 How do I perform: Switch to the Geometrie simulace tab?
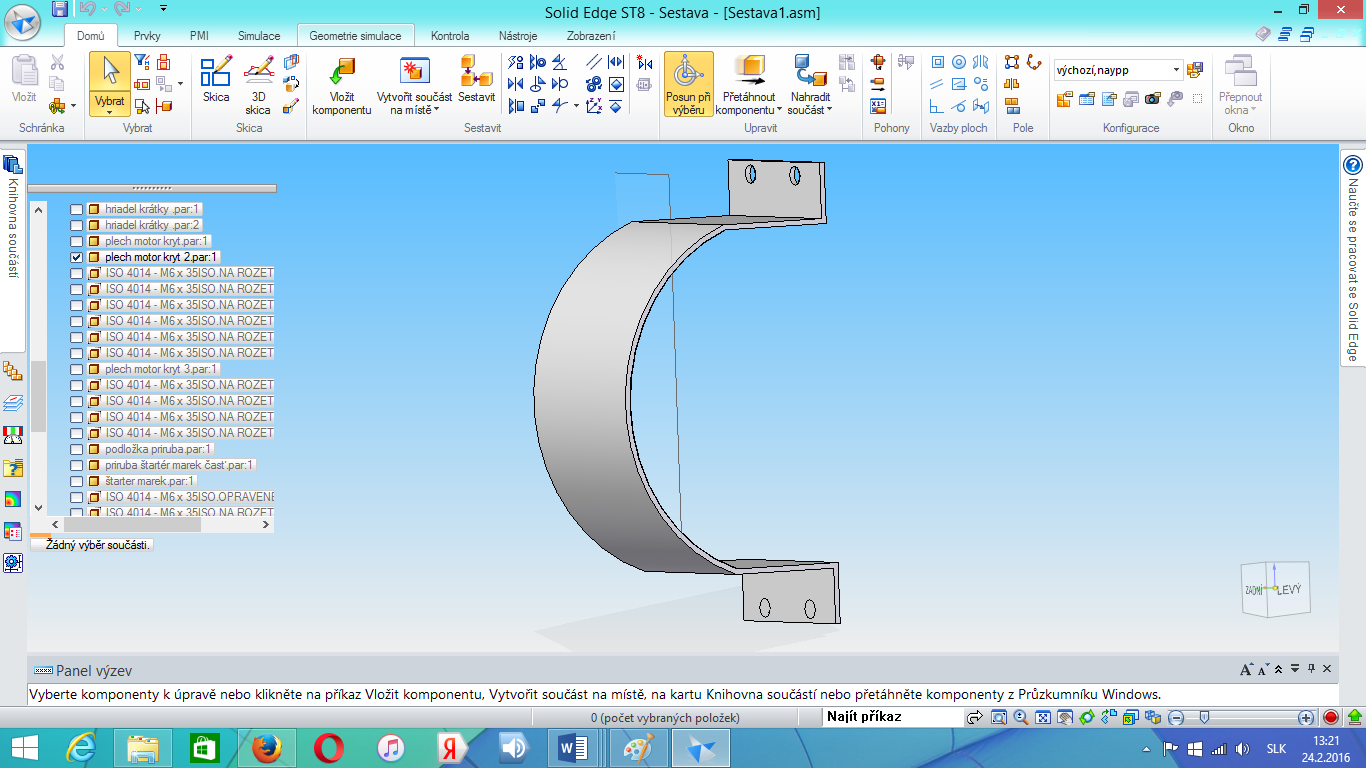(x=355, y=36)
